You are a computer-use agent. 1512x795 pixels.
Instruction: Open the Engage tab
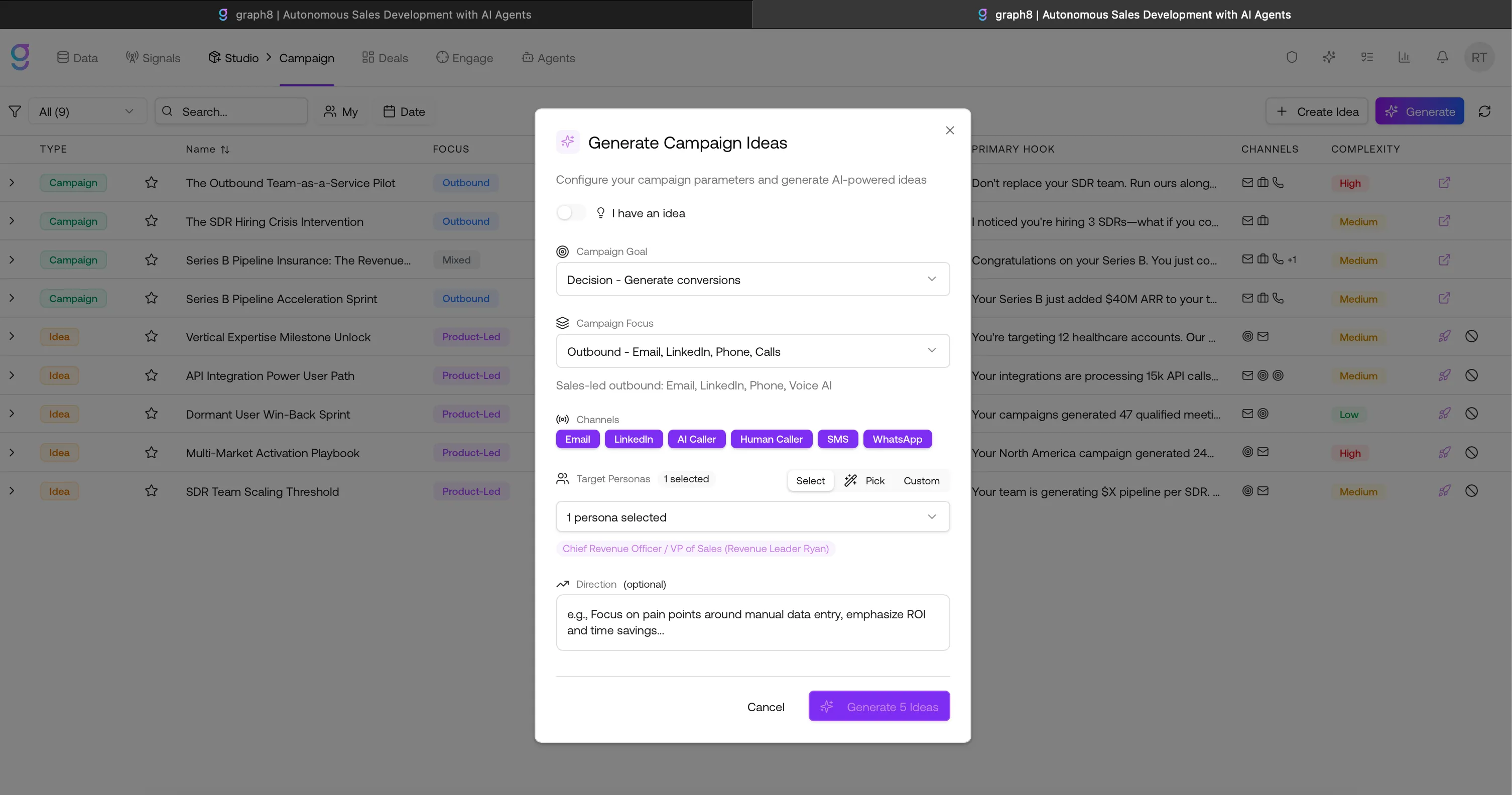(465, 58)
